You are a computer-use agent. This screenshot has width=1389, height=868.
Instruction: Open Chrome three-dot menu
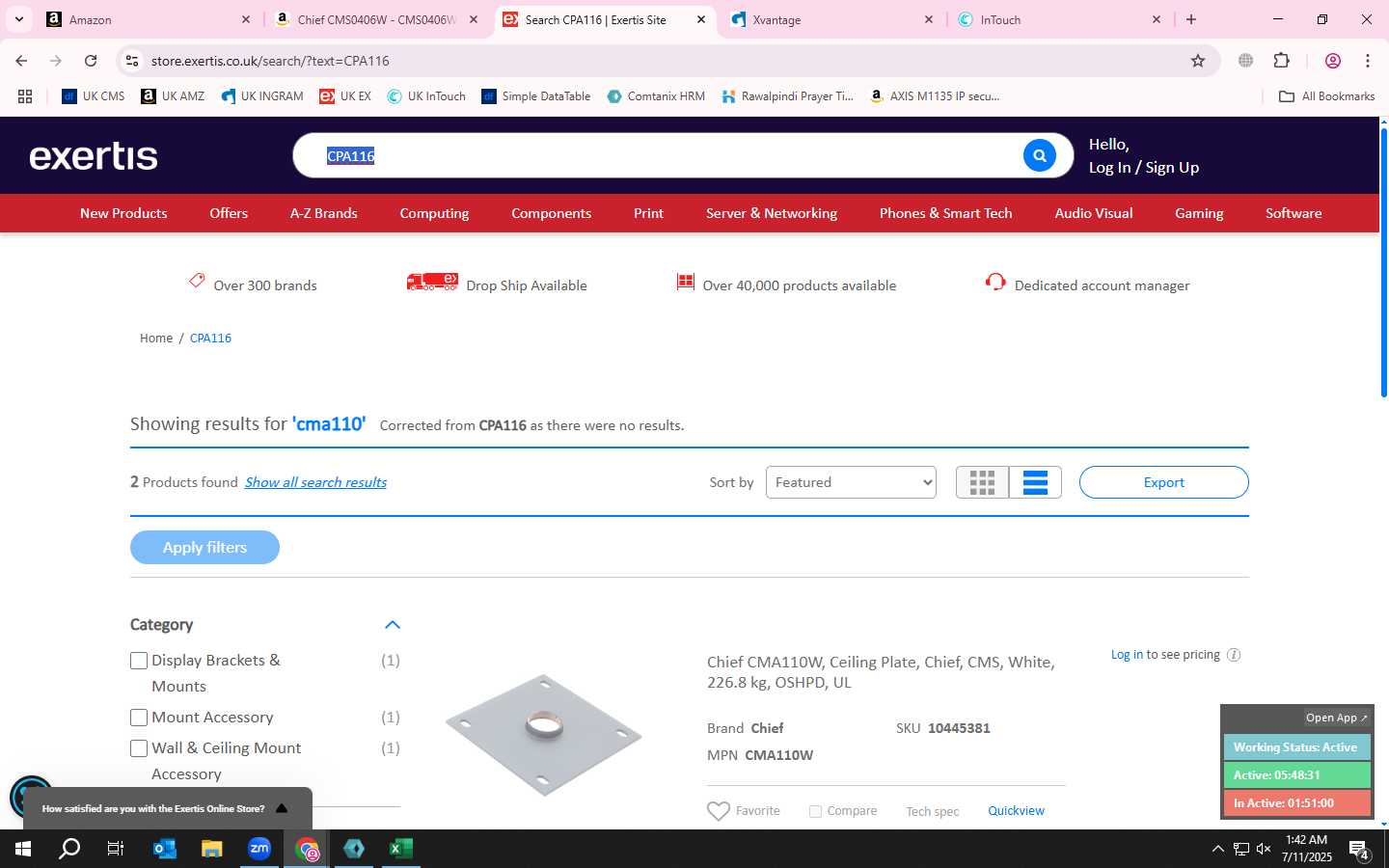[x=1367, y=61]
